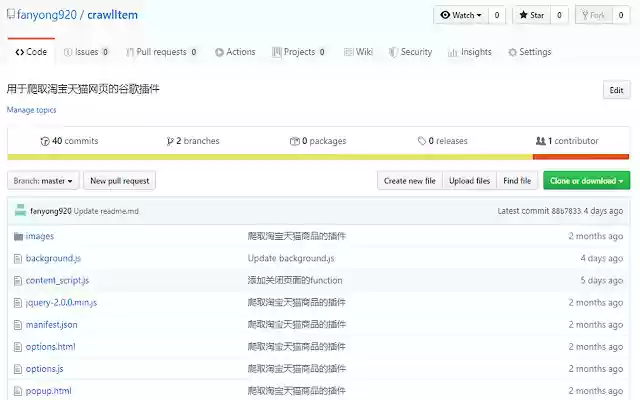Image resolution: width=640 pixels, height=400 pixels.
Task: Click the contributors people icon
Action: [540, 141]
